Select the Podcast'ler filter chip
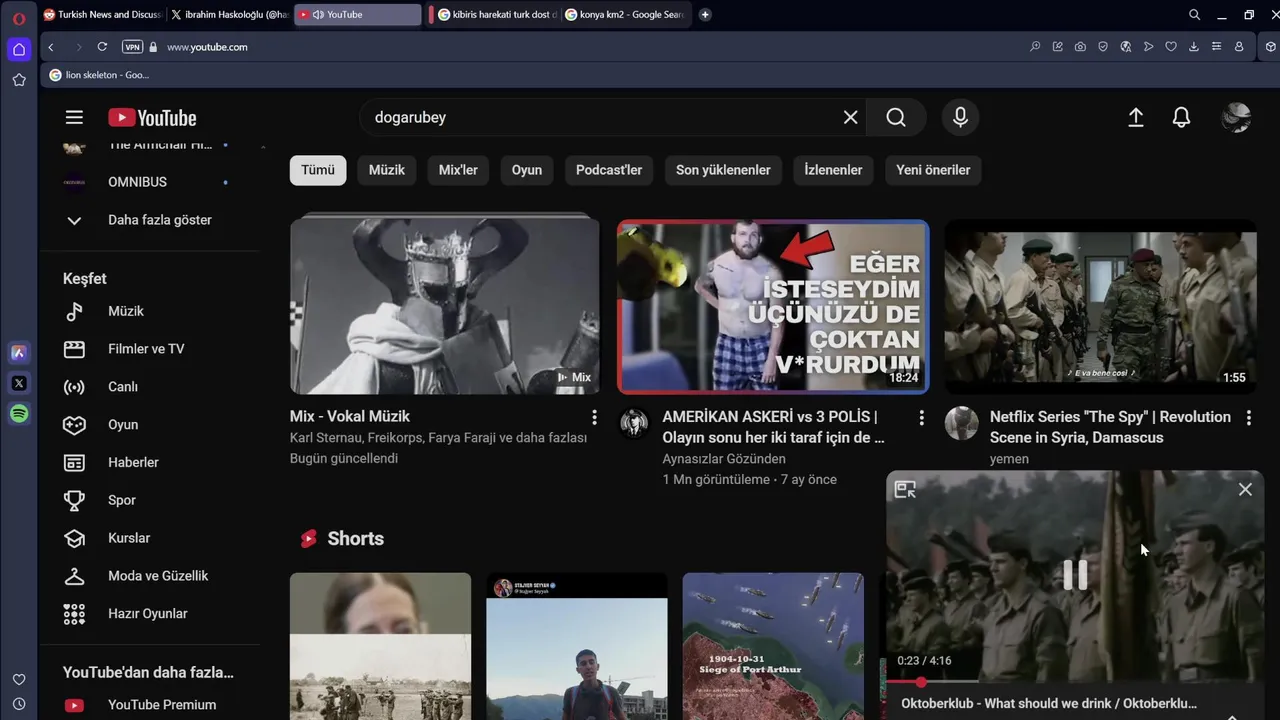 609,170
